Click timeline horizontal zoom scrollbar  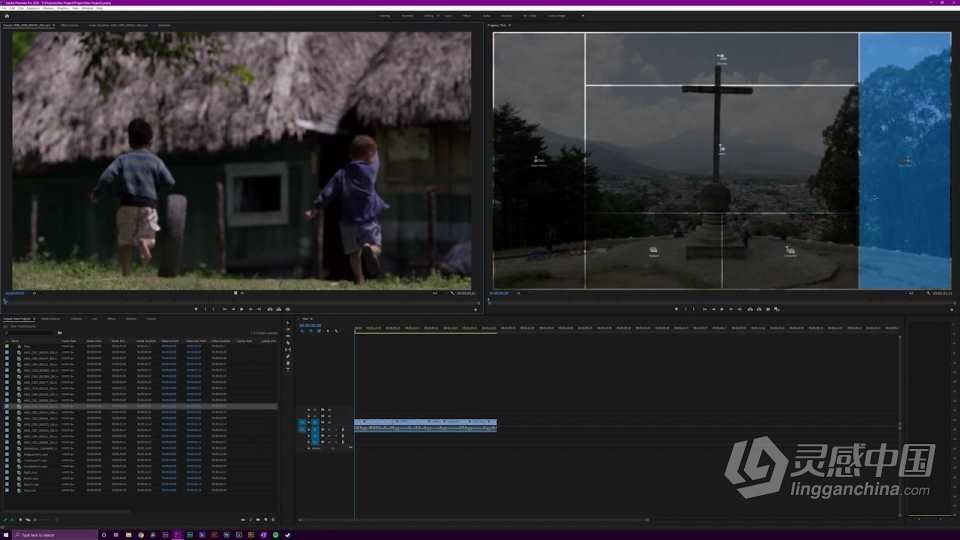[474, 520]
